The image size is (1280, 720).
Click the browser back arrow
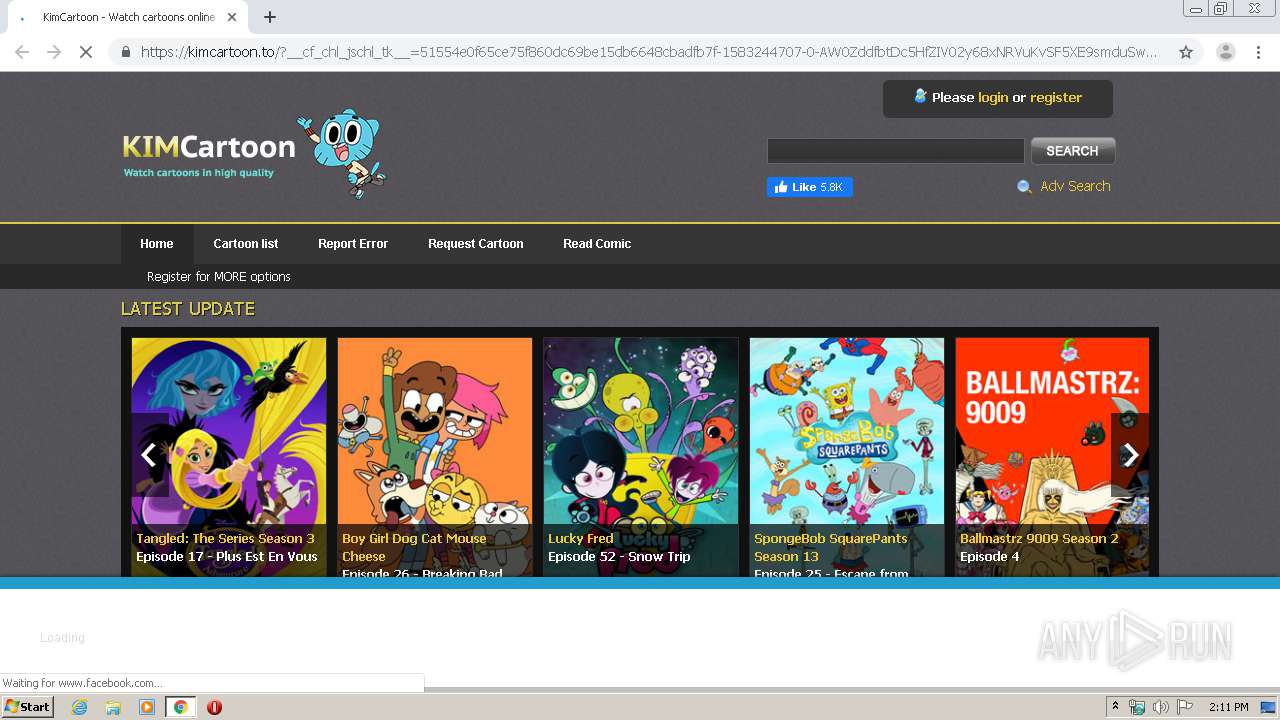(22, 52)
